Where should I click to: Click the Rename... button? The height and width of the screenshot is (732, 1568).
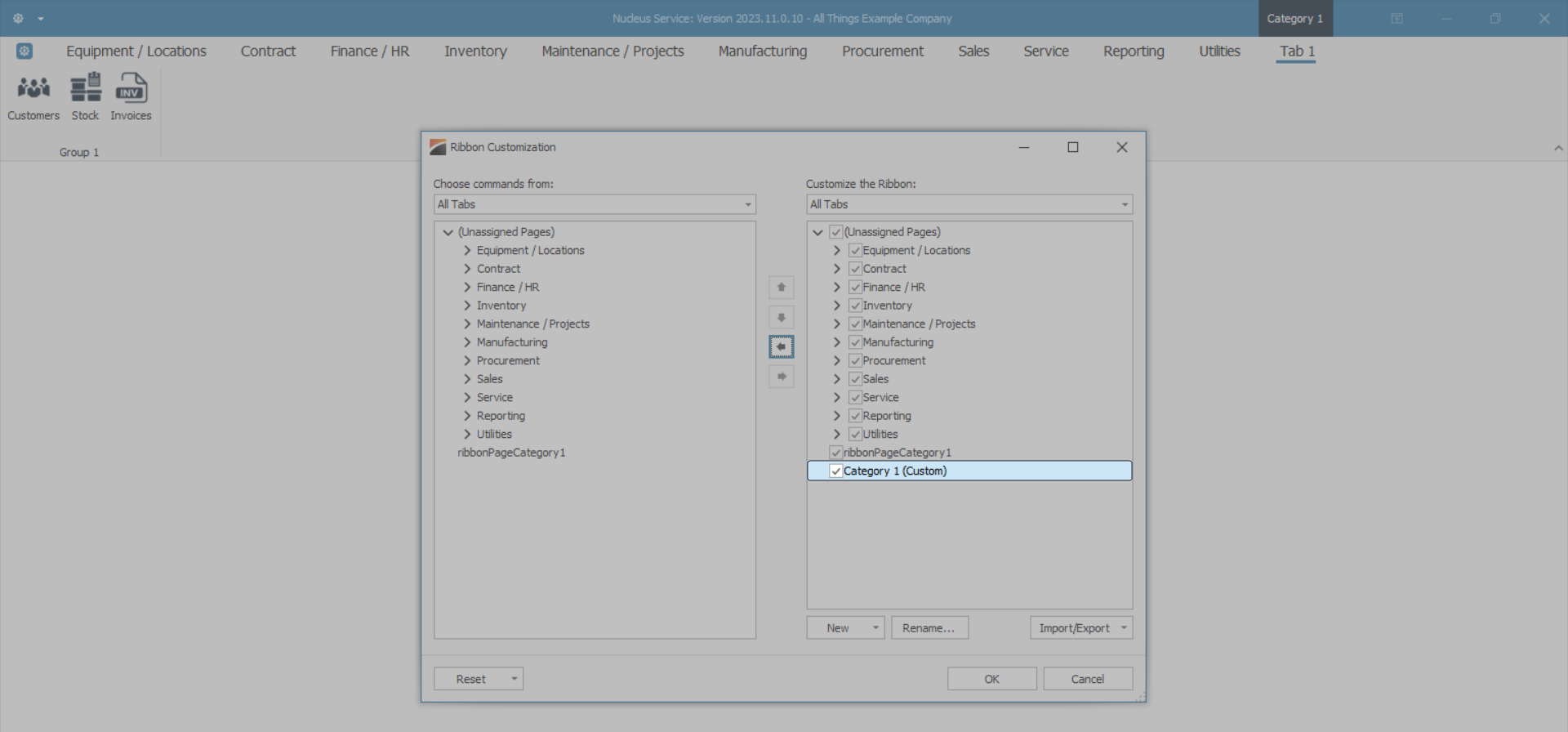point(929,627)
